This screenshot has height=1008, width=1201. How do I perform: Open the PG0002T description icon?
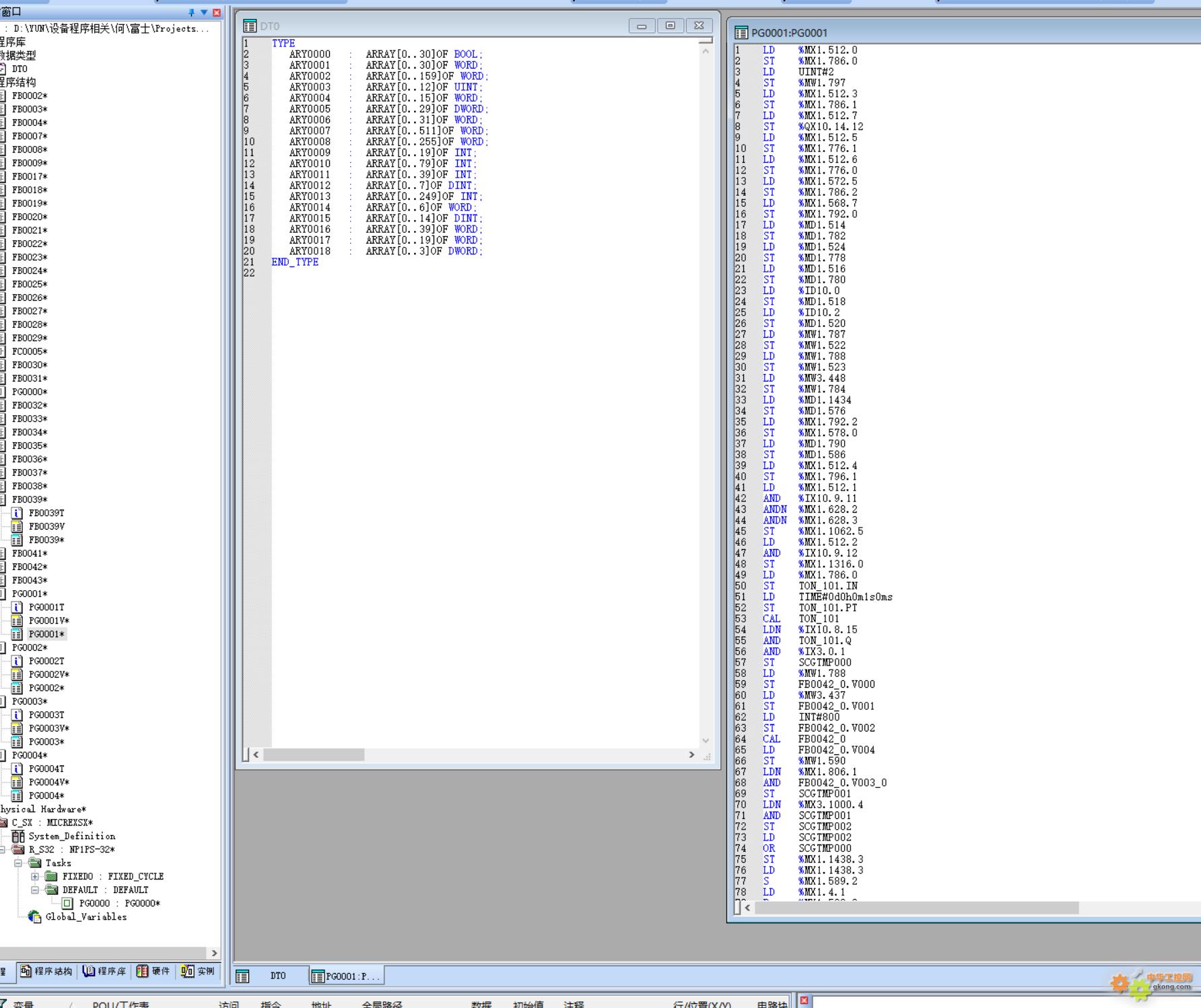pos(18,661)
